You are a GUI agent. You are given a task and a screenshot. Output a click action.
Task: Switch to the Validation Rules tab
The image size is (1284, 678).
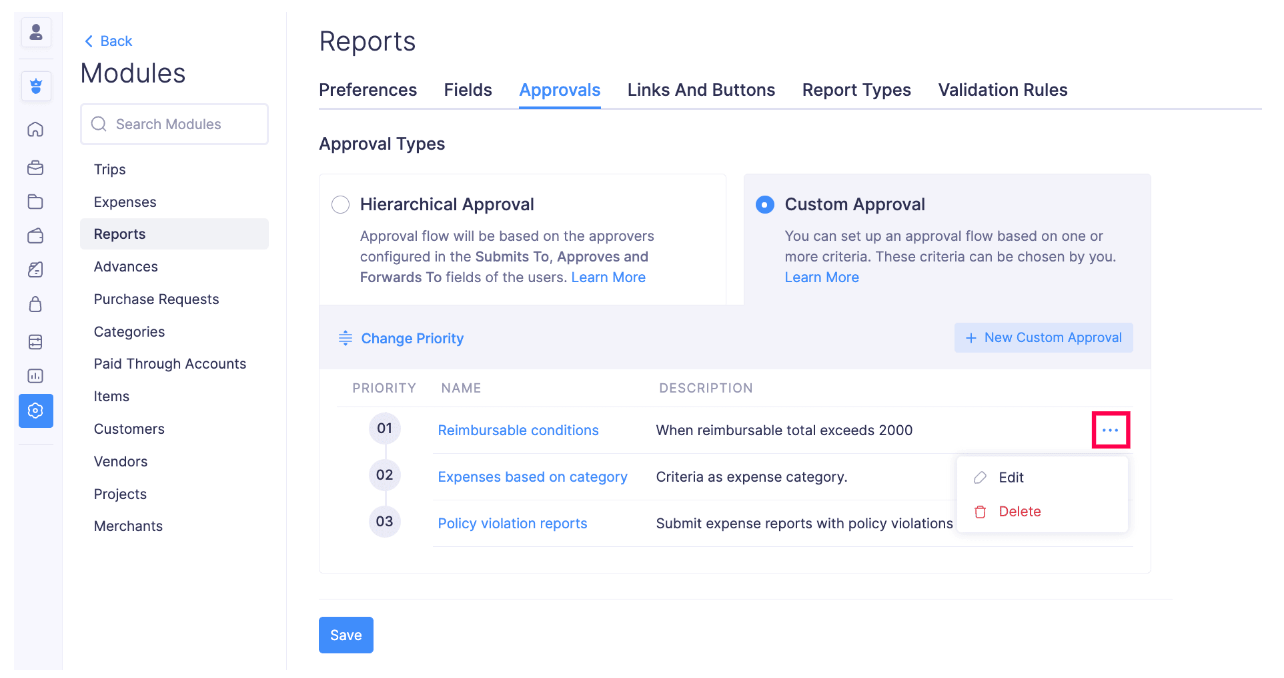pos(1002,90)
